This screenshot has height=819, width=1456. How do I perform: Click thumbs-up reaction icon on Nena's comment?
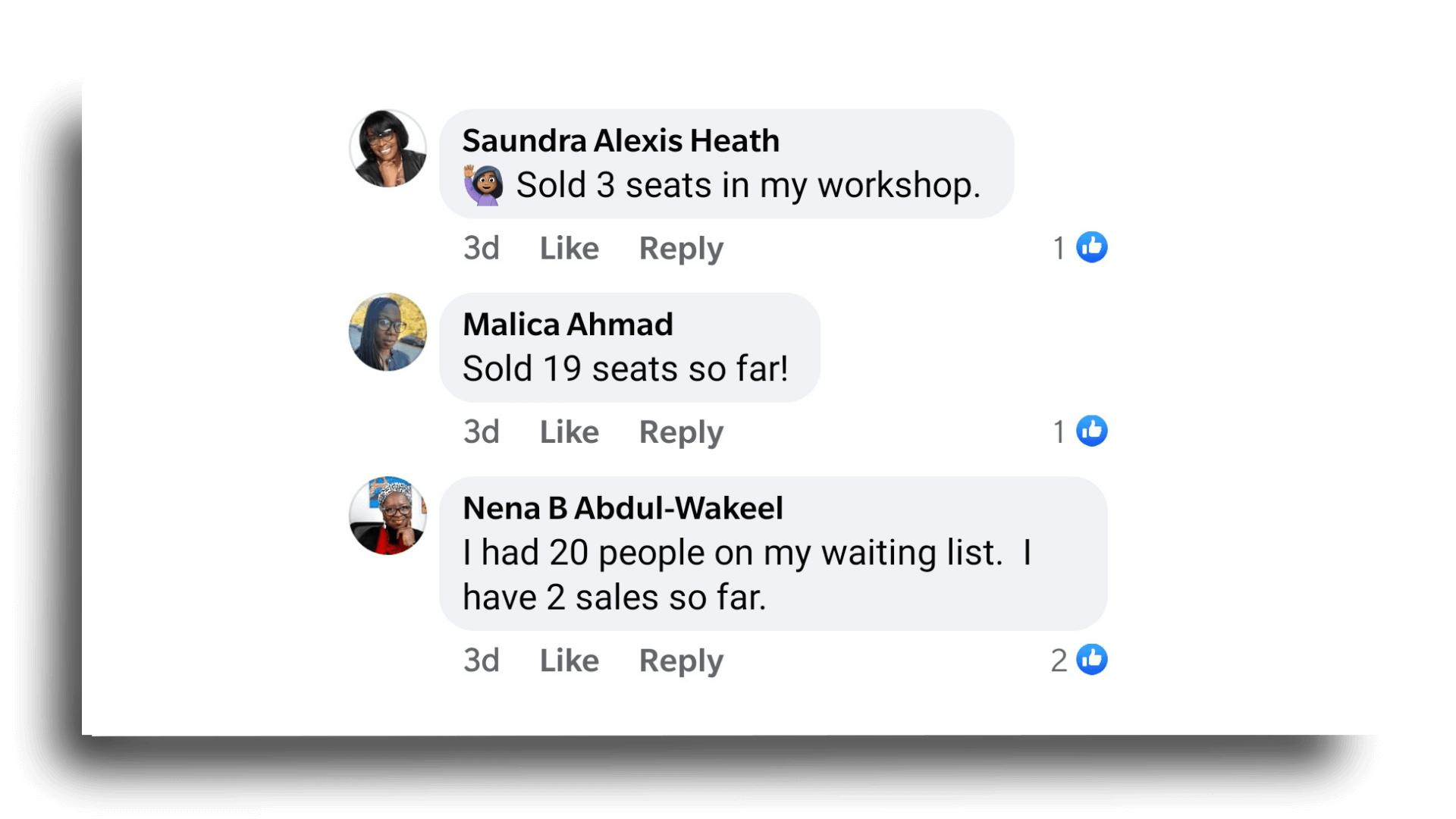click(1092, 660)
